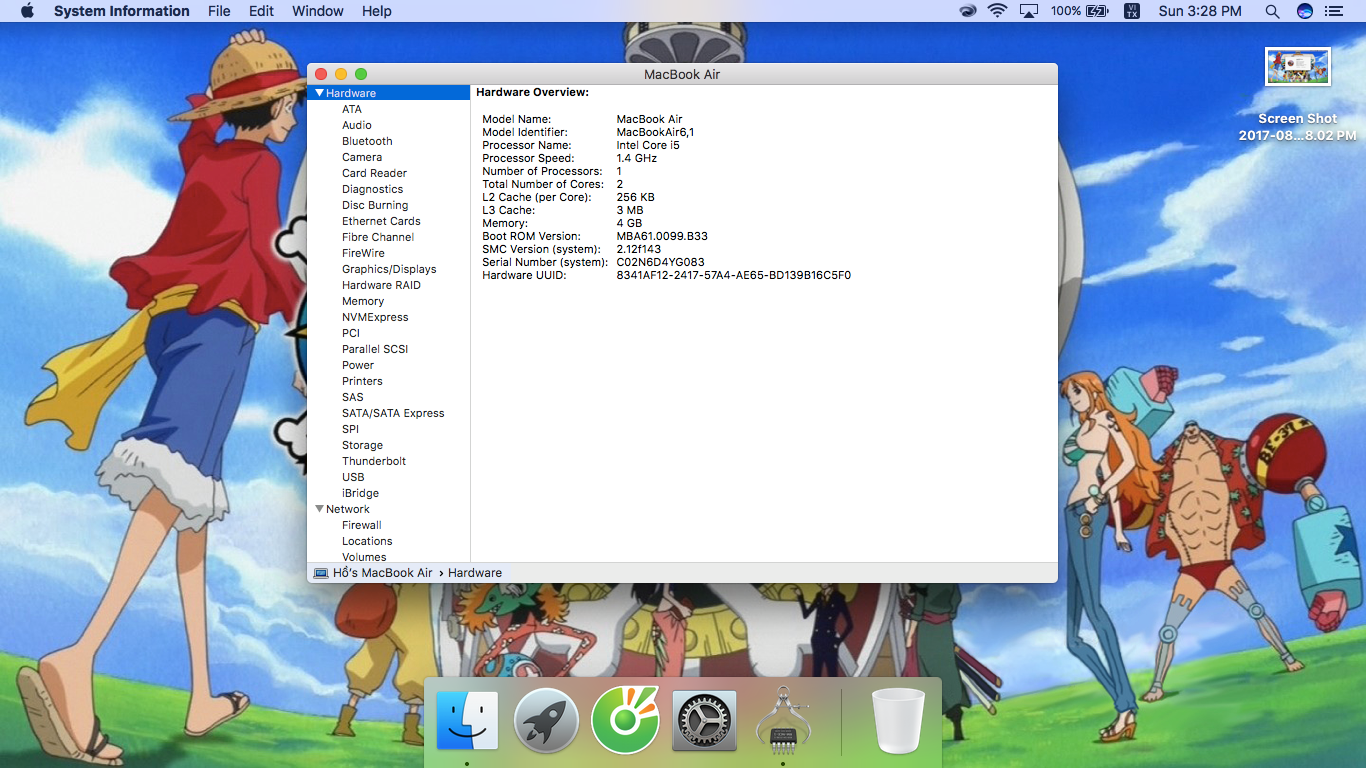Select FireWire in sidebar
The image size is (1366, 768).
point(363,253)
